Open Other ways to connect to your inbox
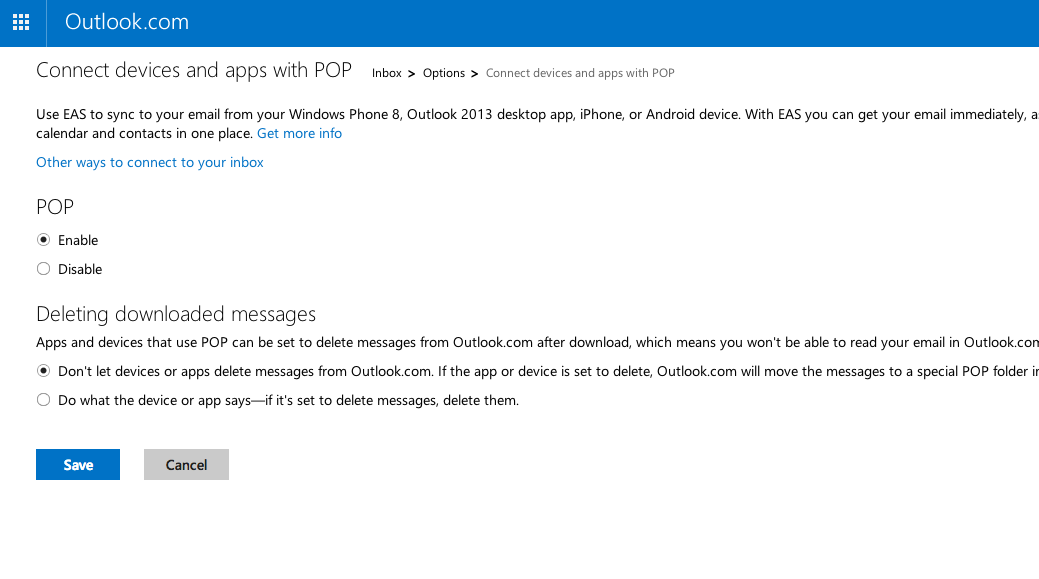The height and width of the screenshot is (579, 1039). pos(150,162)
